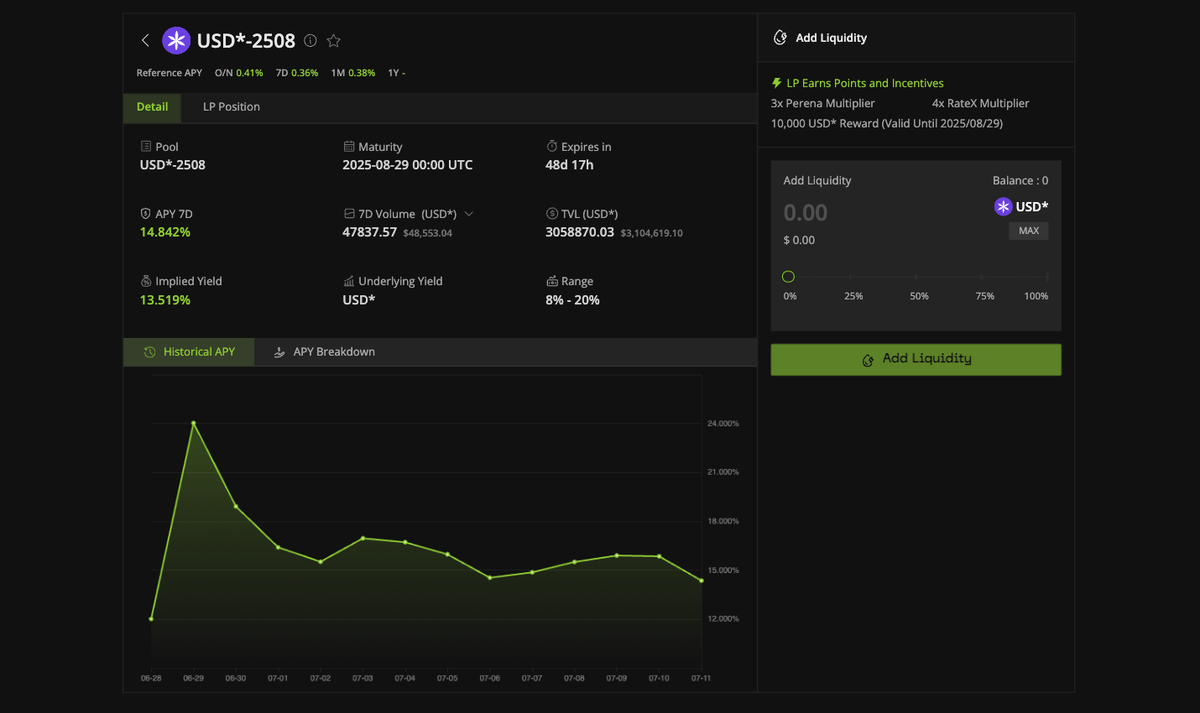Click the LP Earns Points and Incentives text
The image size is (1200, 713).
click(x=865, y=83)
